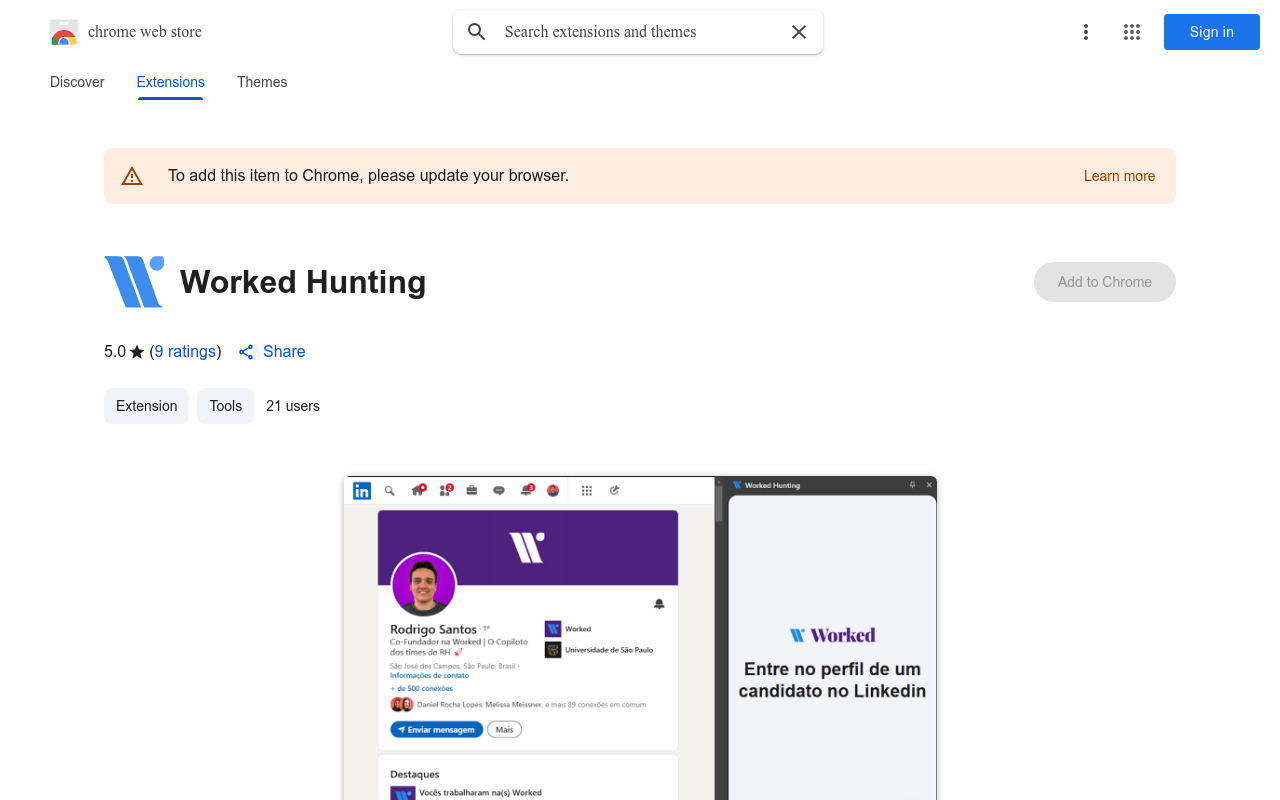The height and width of the screenshot is (800, 1280).
Task: Open the Learn more link
Action: click(x=1119, y=176)
